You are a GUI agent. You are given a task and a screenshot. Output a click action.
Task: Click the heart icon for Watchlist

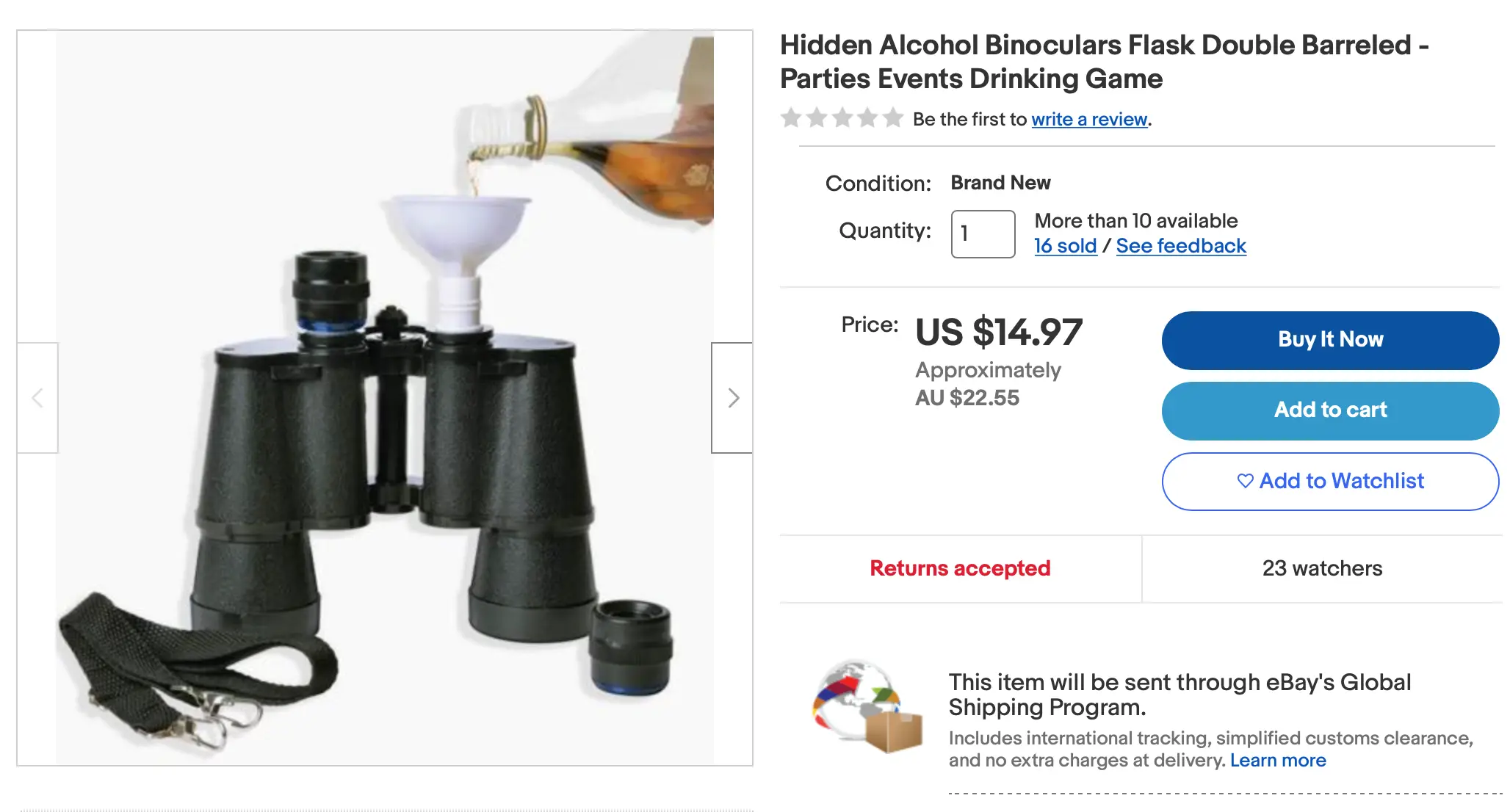coord(1245,481)
